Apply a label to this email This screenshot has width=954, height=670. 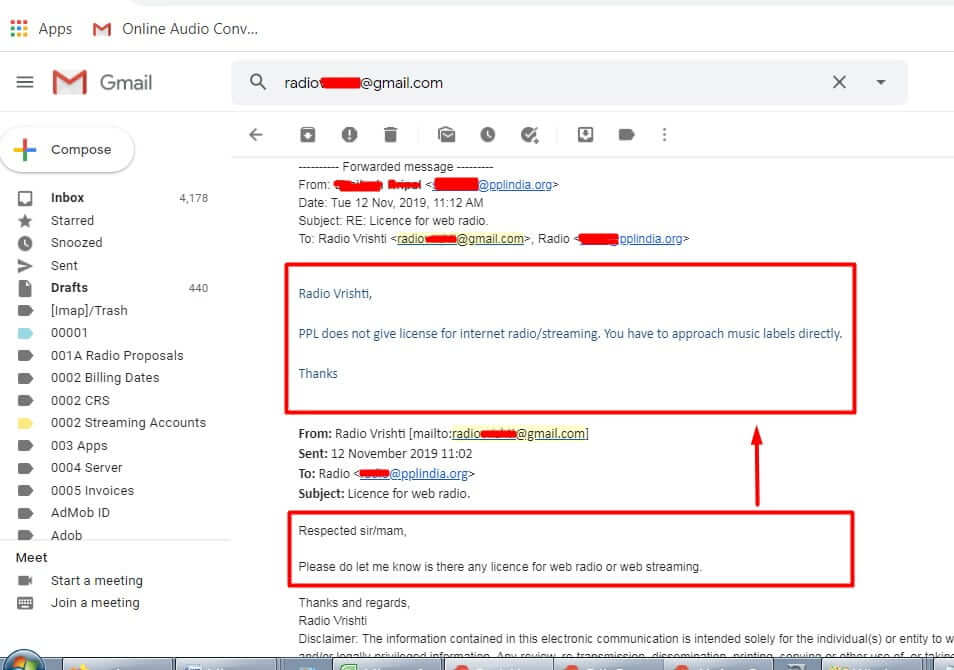[x=625, y=134]
